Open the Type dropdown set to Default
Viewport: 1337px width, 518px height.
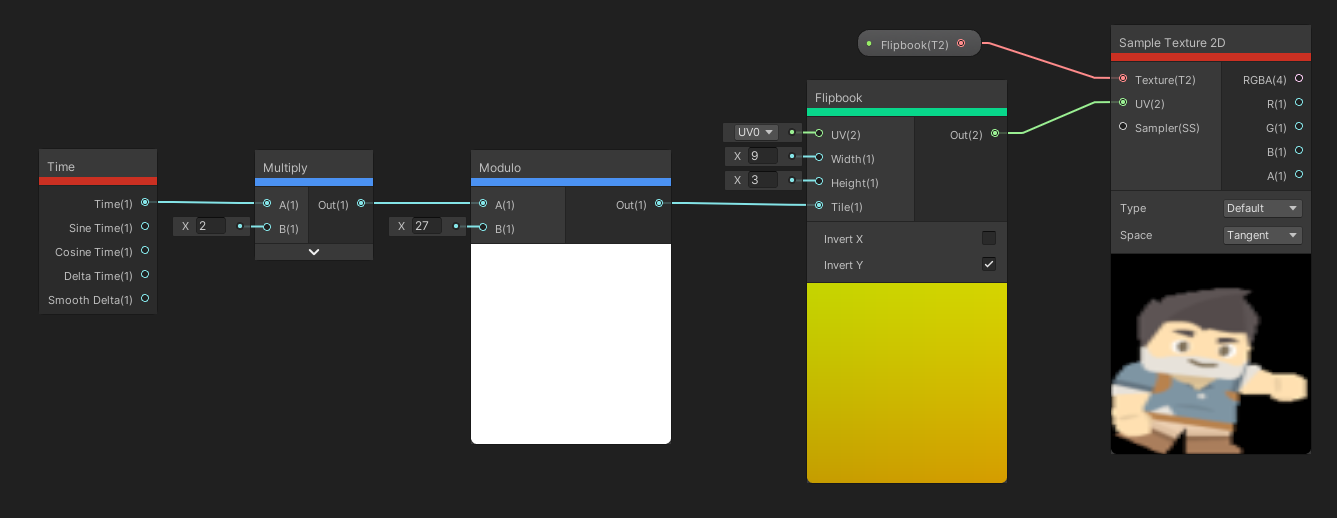coord(1263,208)
